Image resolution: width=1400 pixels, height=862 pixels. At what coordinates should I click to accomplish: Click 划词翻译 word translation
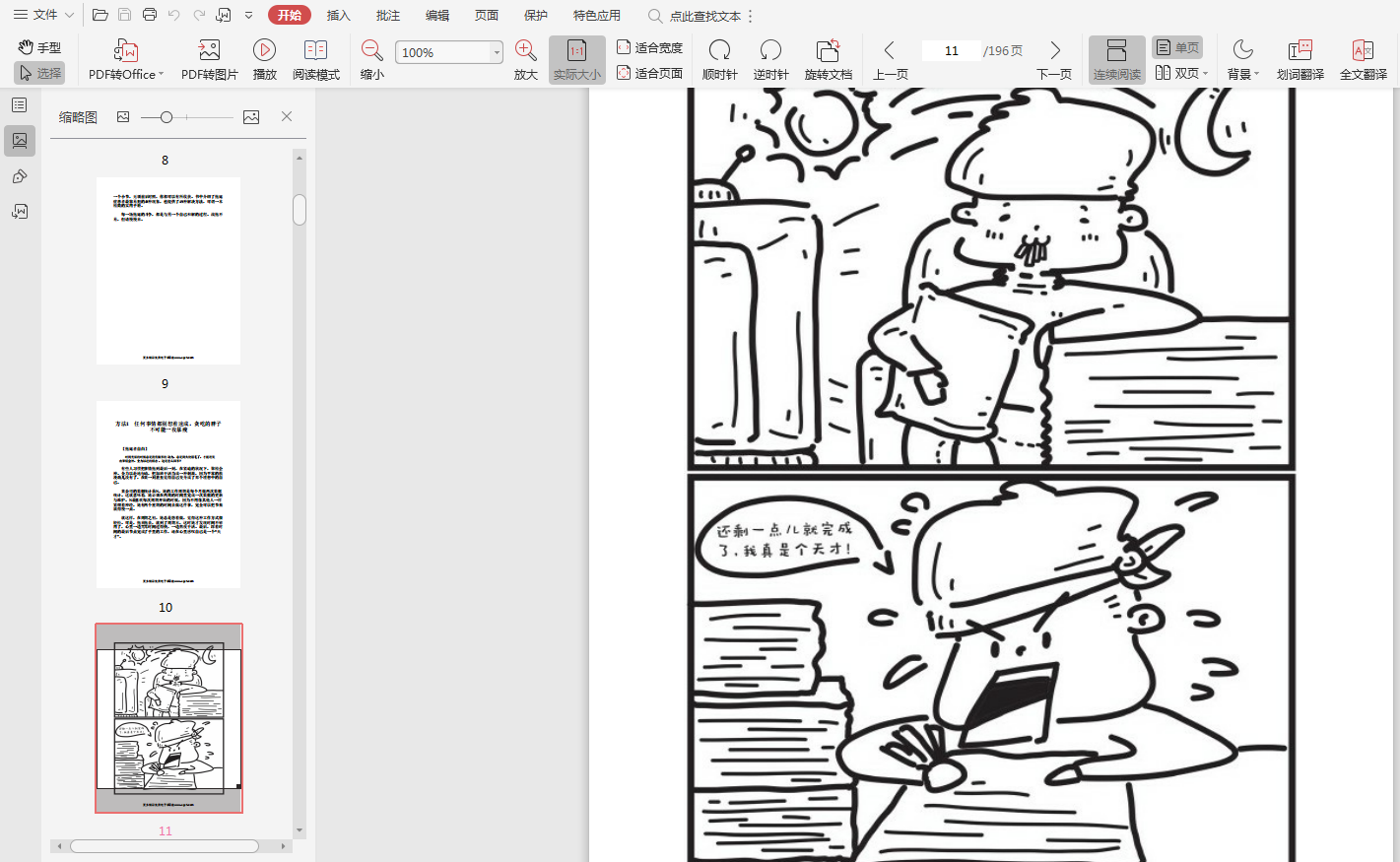pos(1300,60)
